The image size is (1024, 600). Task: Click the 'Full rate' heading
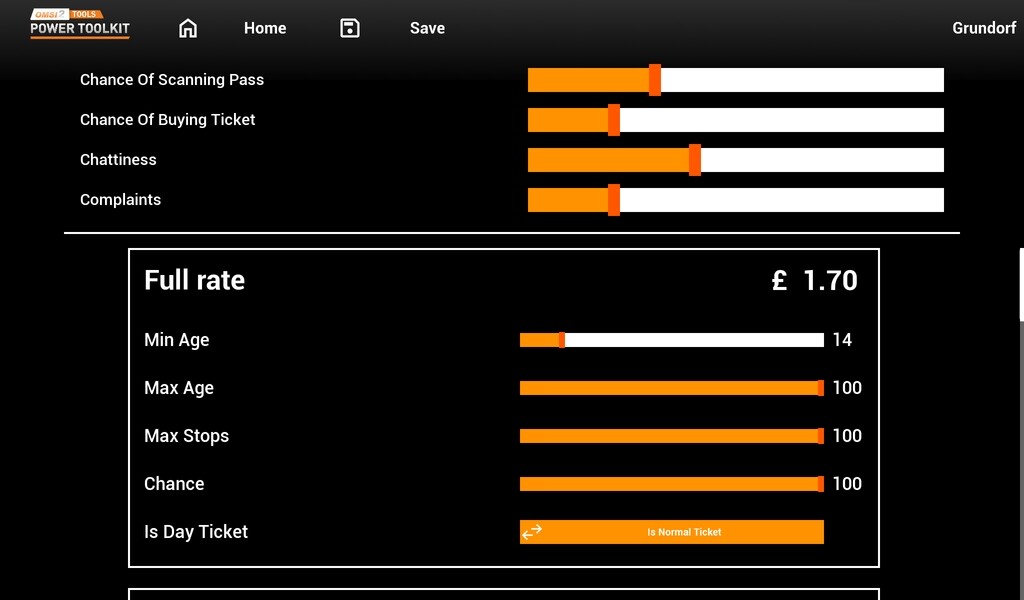point(194,280)
